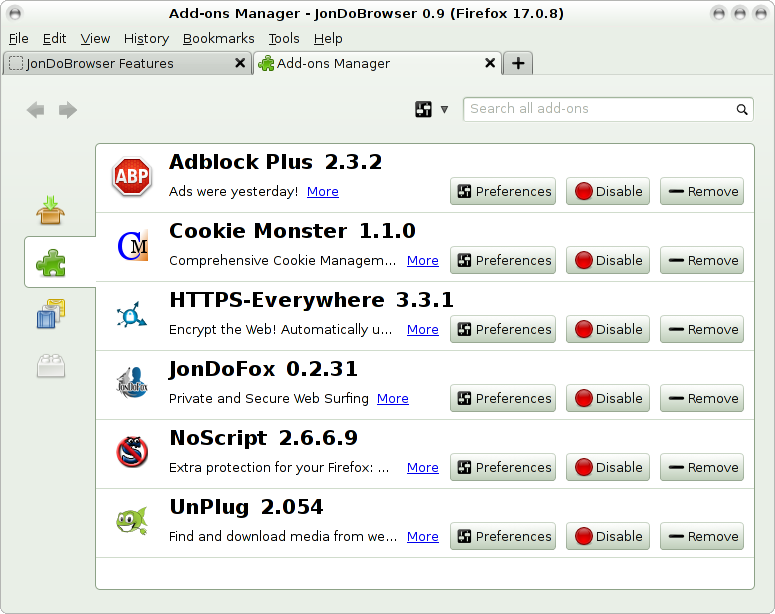This screenshot has width=775, height=614.
Task: Close the JonDoBrowser Features tab
Action: coord(240,63)
